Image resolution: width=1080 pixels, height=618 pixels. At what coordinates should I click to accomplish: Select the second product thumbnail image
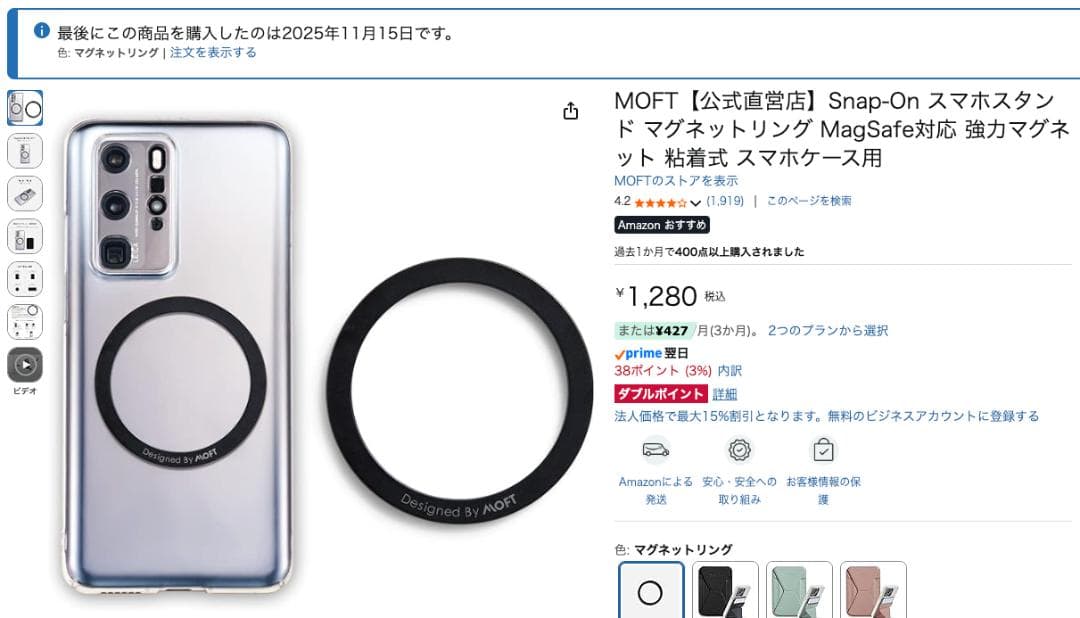click(25, 151)
